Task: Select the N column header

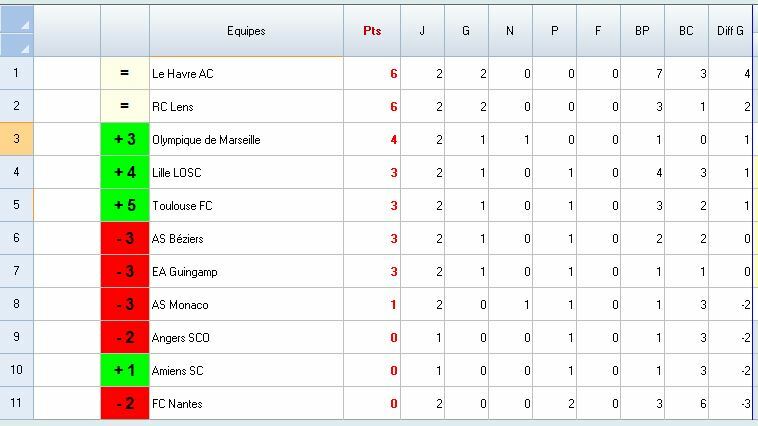Action: tap(510, 31)
